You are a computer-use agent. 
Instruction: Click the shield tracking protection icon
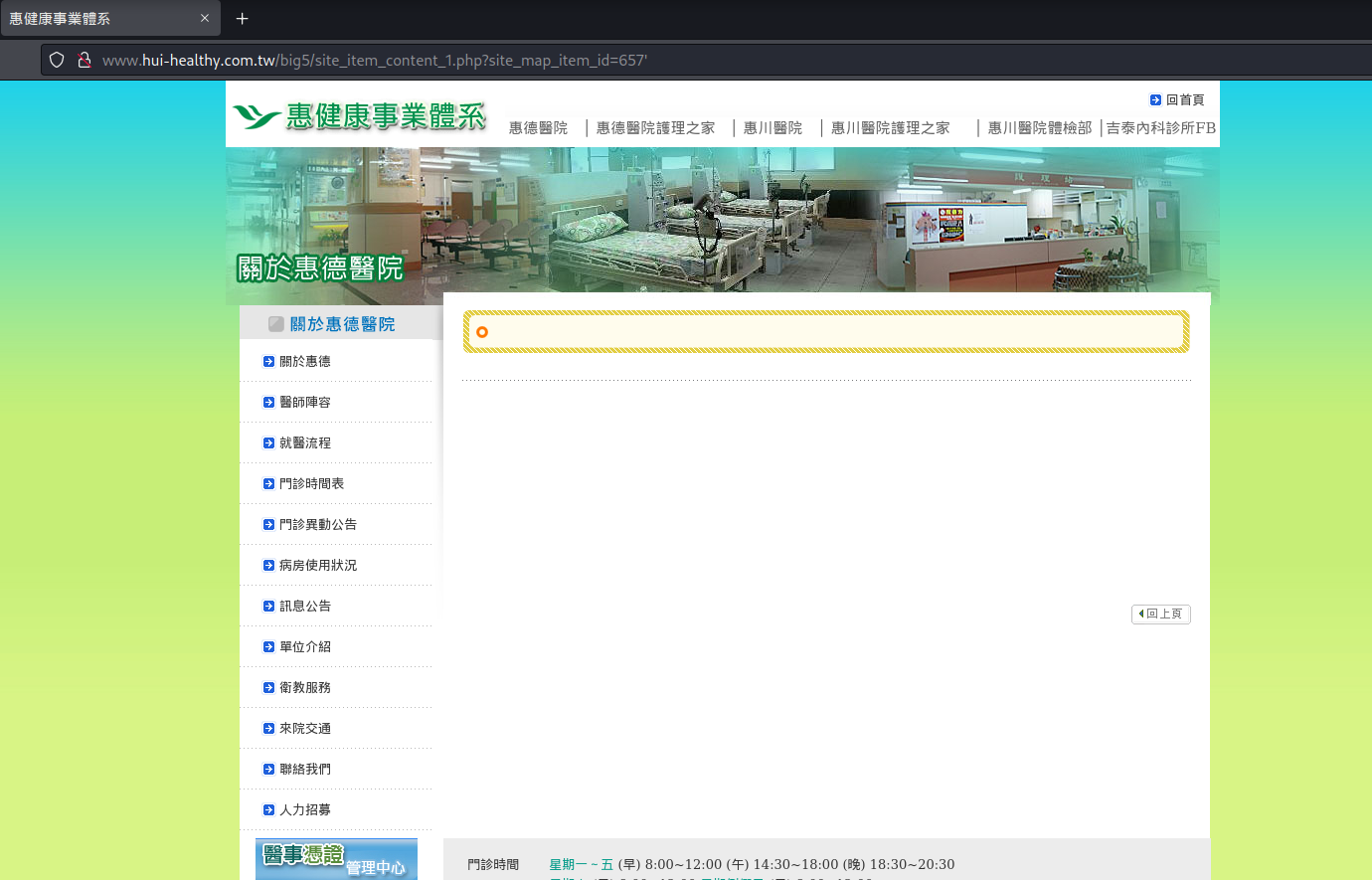pos(57,60)
